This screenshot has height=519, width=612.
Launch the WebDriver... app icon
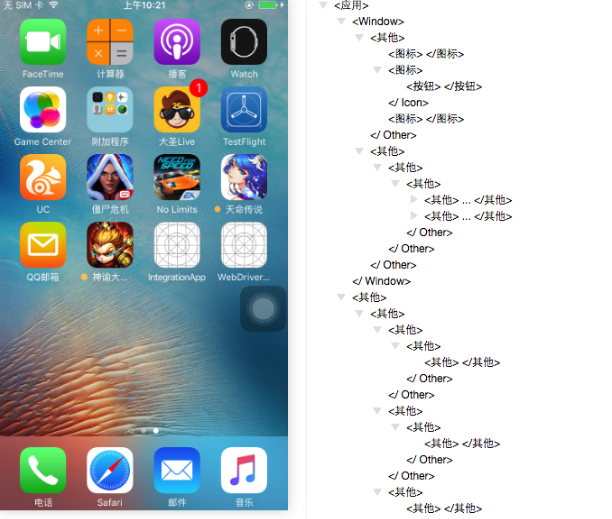click(x=244, y=245)
